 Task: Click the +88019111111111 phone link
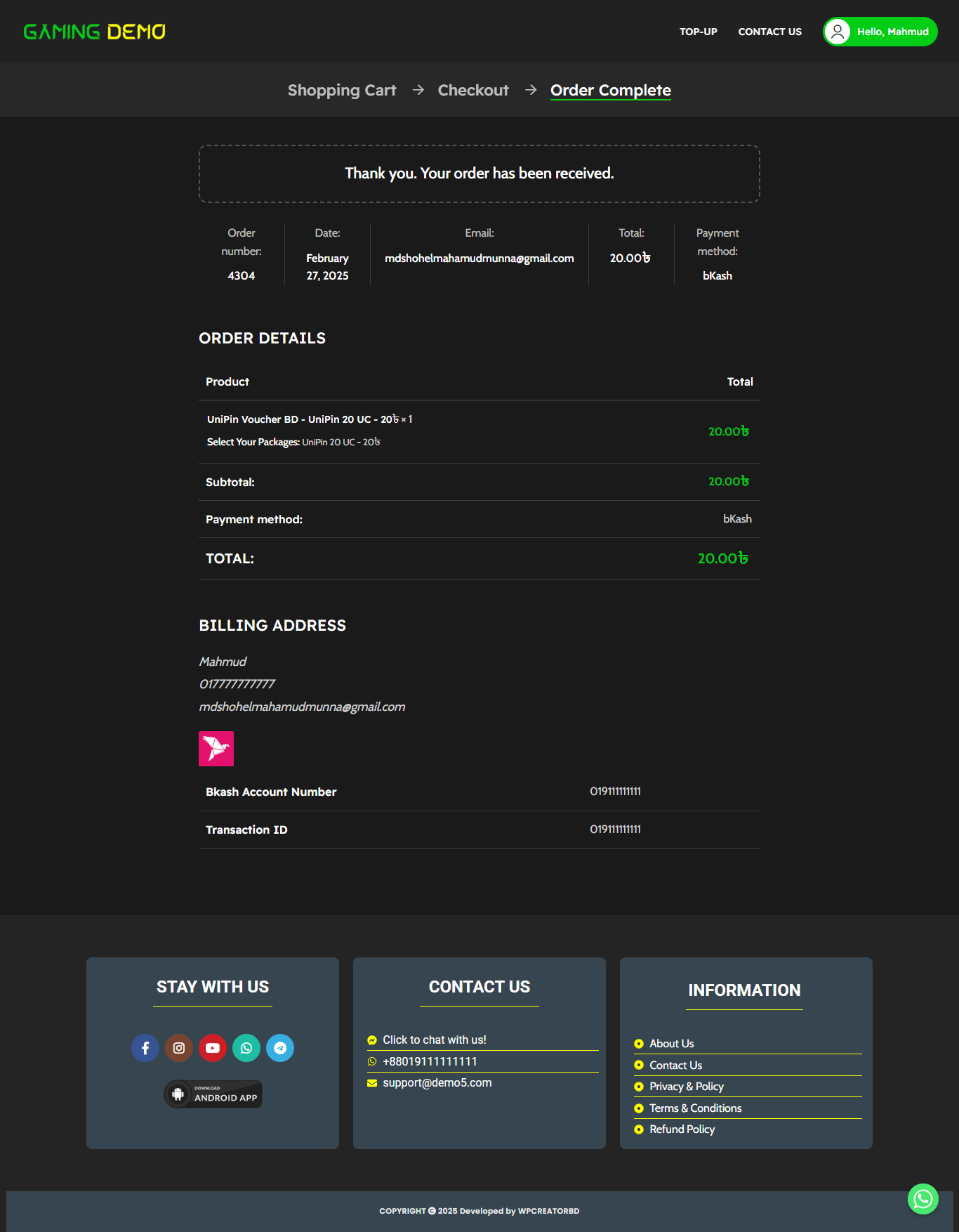pos(430,1062)
